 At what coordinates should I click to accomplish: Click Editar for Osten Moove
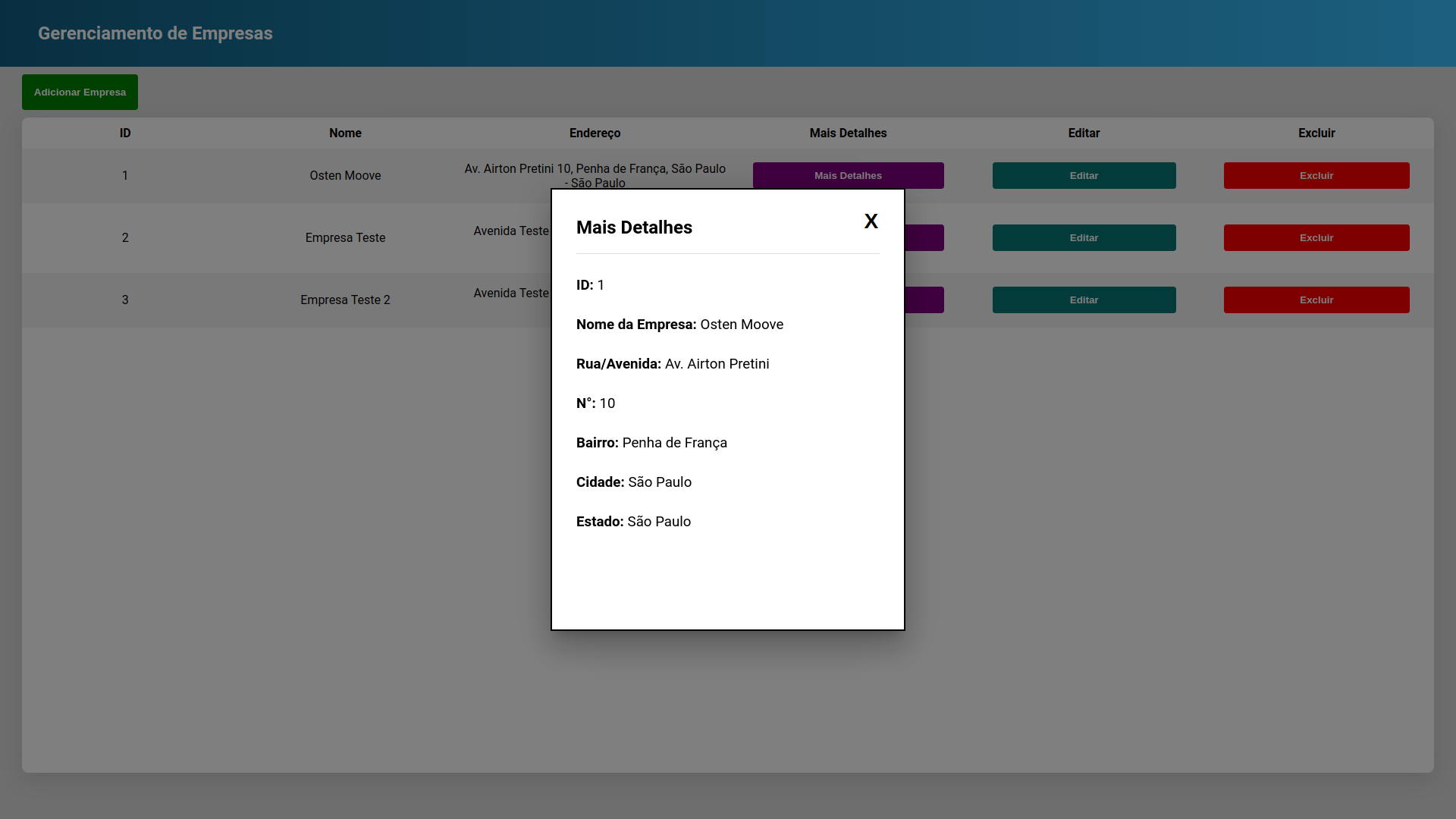click(1084, 175)
